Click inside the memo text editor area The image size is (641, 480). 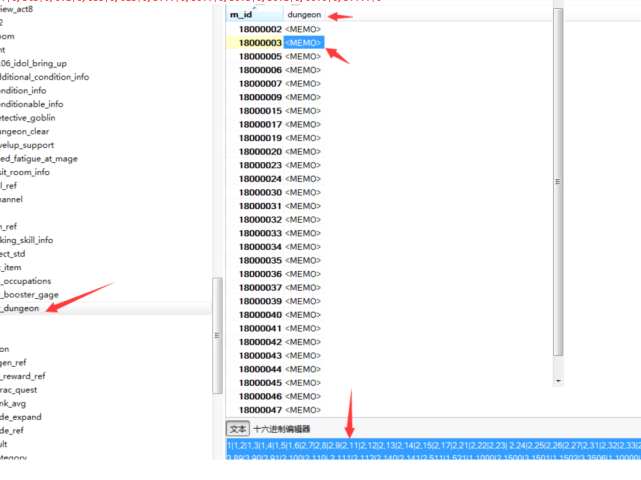coord(430,452)
